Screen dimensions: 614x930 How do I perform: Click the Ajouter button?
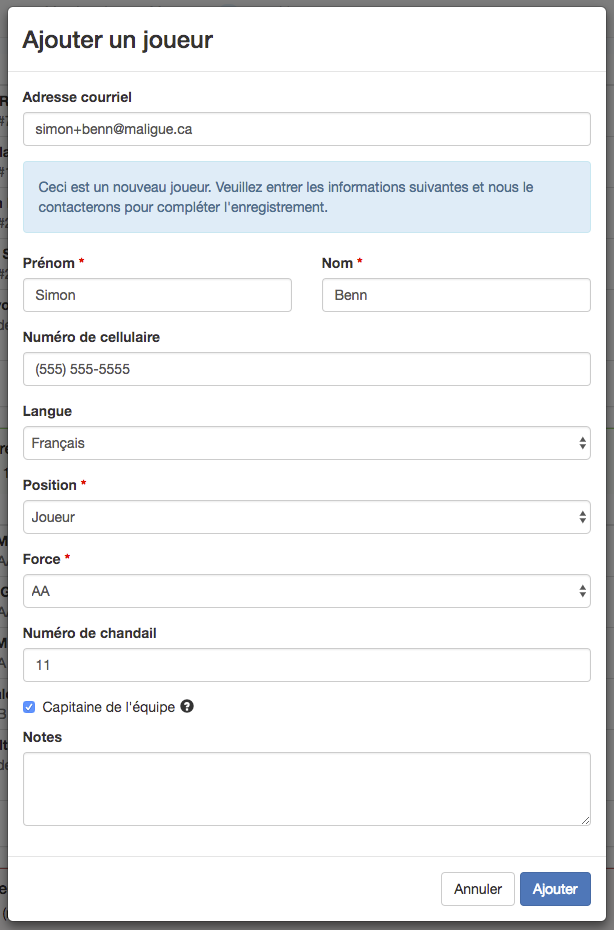coord(555,889)
